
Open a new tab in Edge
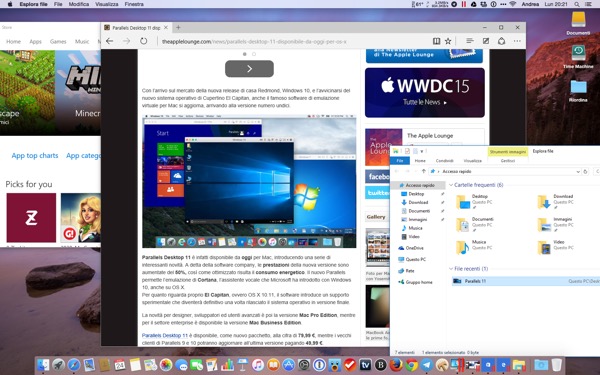point(178,28)
